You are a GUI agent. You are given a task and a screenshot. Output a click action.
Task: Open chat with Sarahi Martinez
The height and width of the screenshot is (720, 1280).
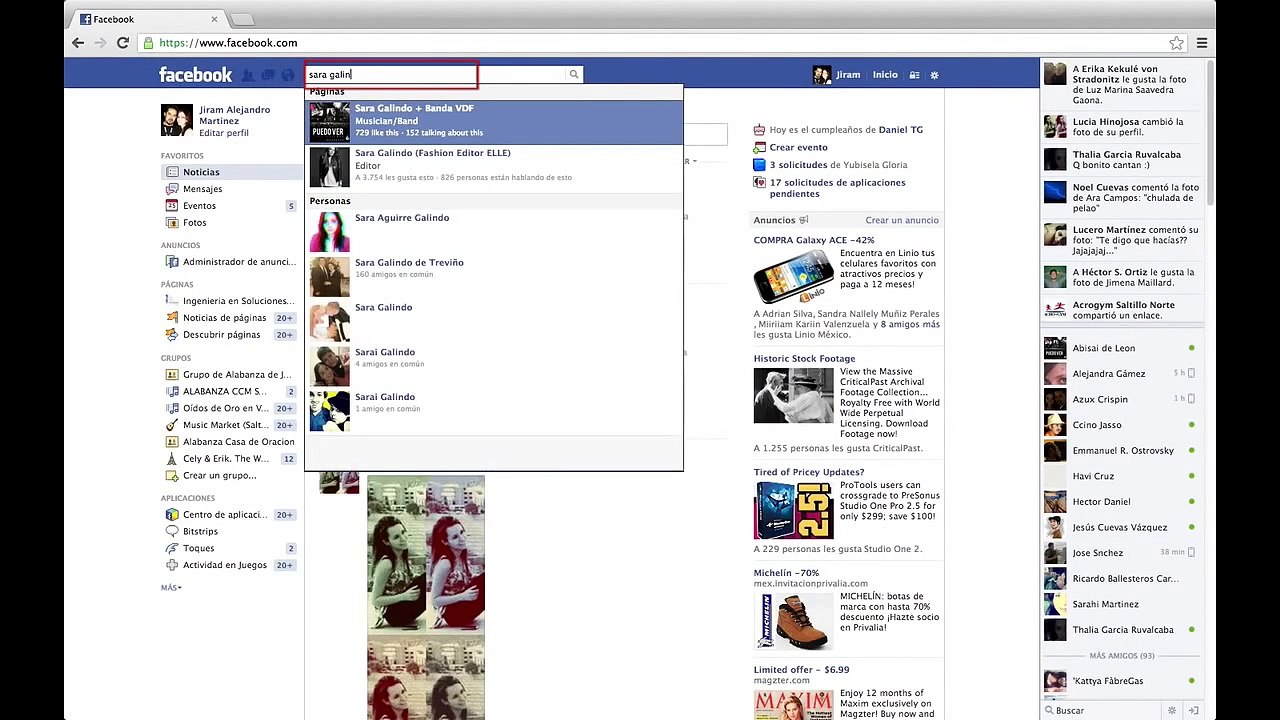coord(1121,604)
